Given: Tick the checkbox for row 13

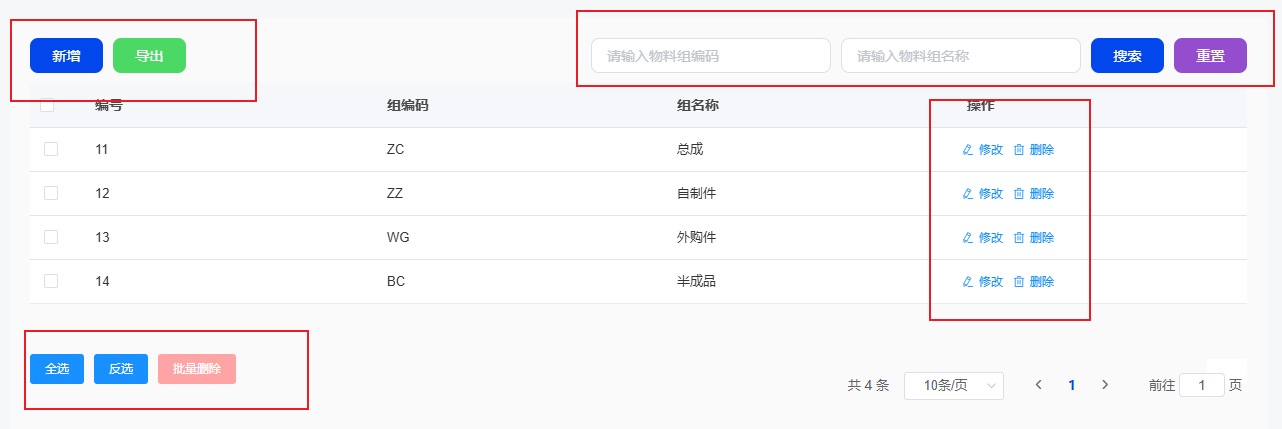Looking at the screenshot, I should click(51, 237).
